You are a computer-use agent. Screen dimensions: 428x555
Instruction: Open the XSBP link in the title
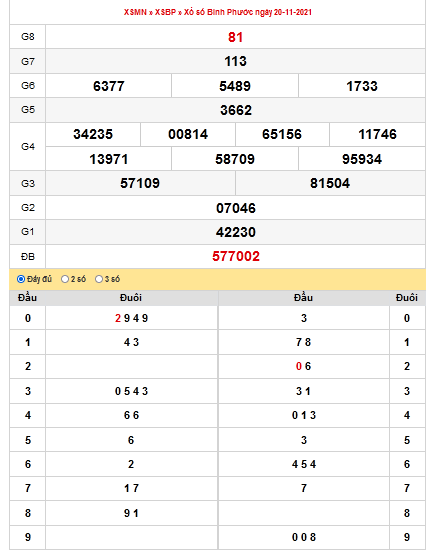(165, 12)
